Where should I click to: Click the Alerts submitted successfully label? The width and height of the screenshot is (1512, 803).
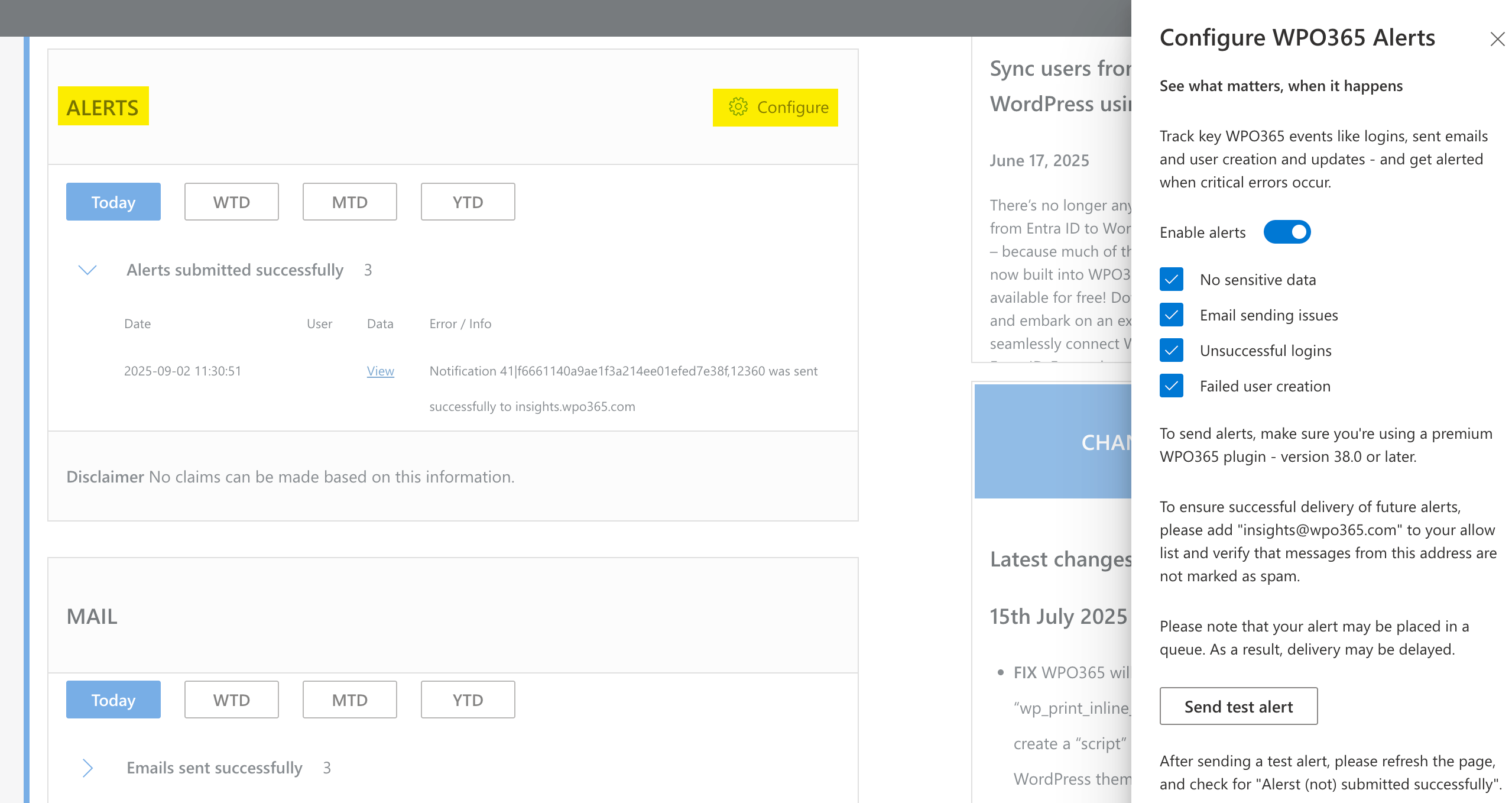click(x=235, y=270)
